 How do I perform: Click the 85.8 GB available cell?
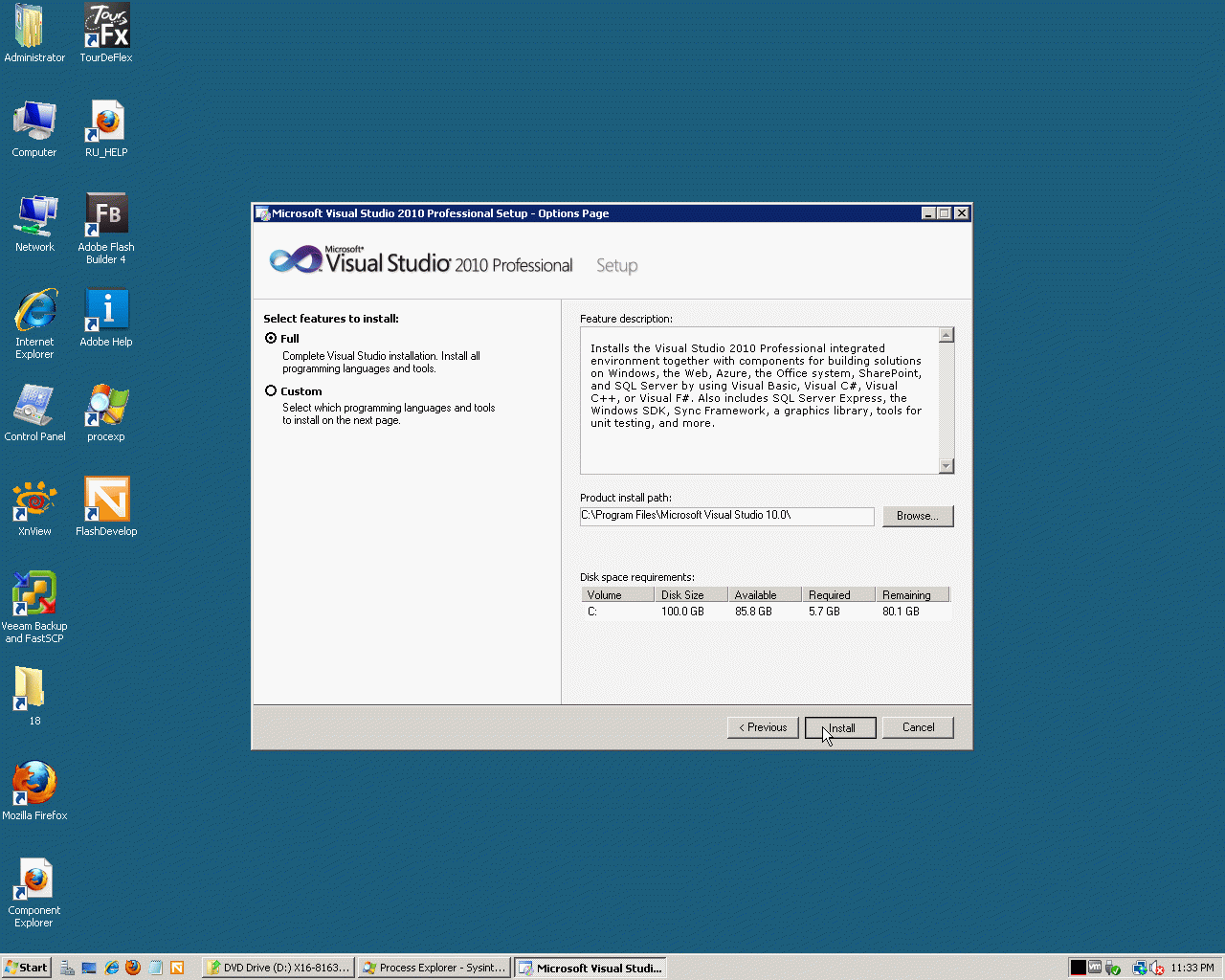click(753, 612)
